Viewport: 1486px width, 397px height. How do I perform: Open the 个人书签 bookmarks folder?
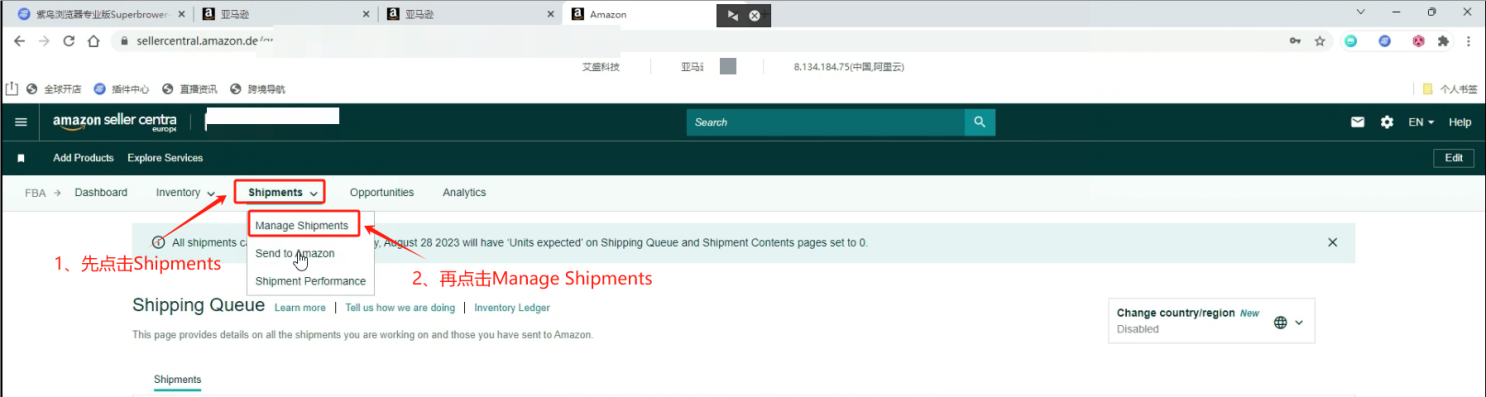(x=1450, y=89)
